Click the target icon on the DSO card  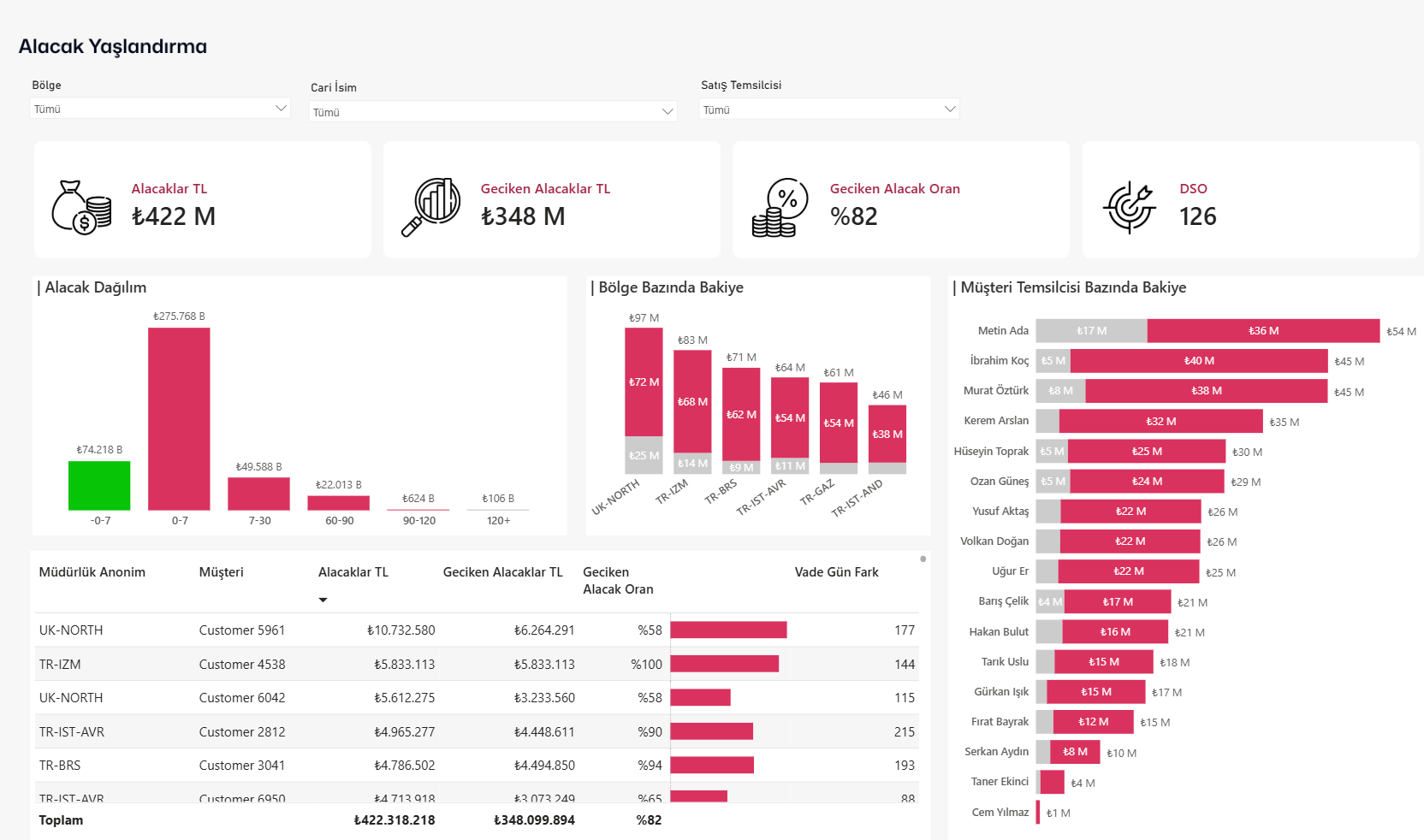[1130, 207]
